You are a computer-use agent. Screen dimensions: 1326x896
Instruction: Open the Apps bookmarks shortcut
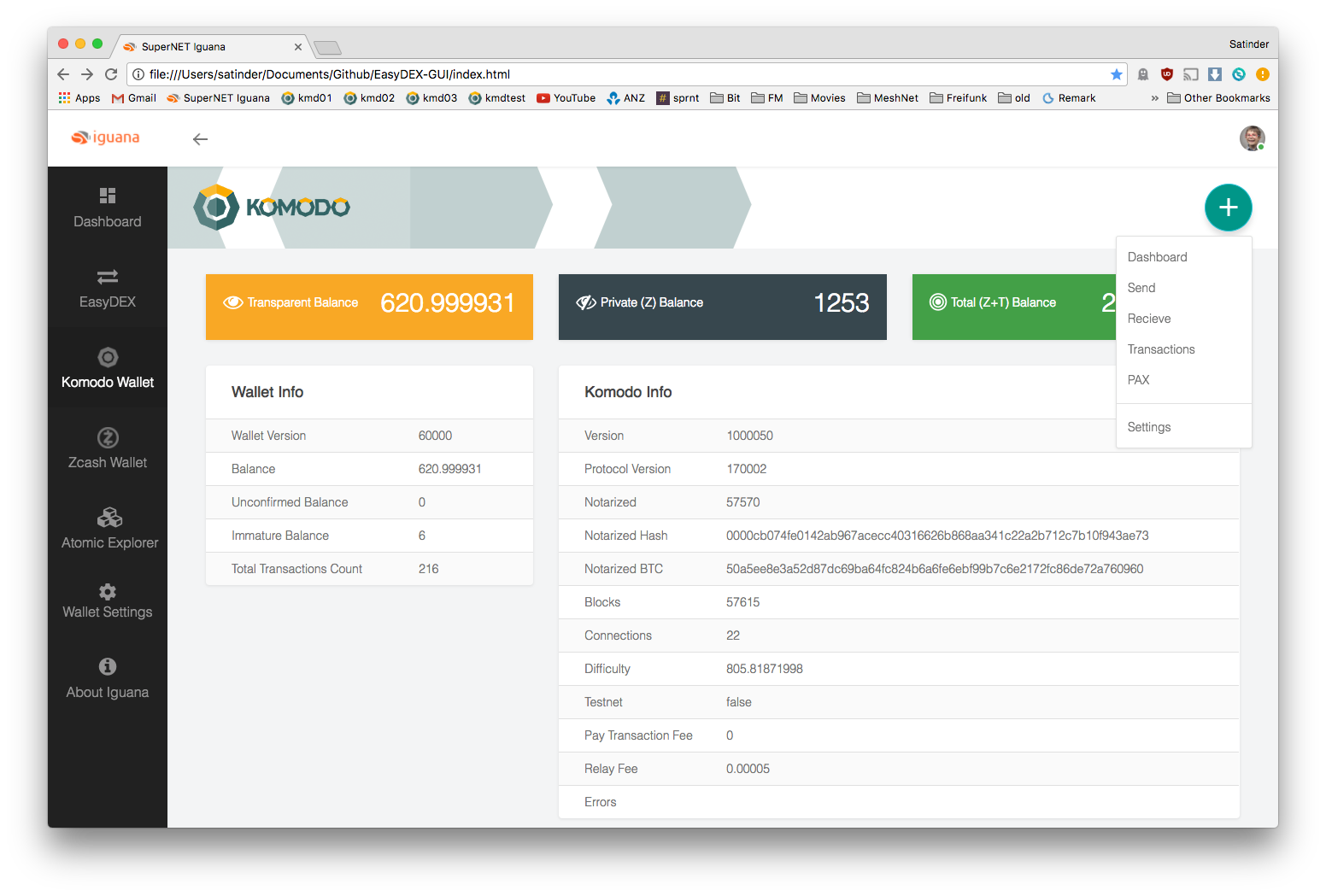pyautogui.click(x=79, y=98)
